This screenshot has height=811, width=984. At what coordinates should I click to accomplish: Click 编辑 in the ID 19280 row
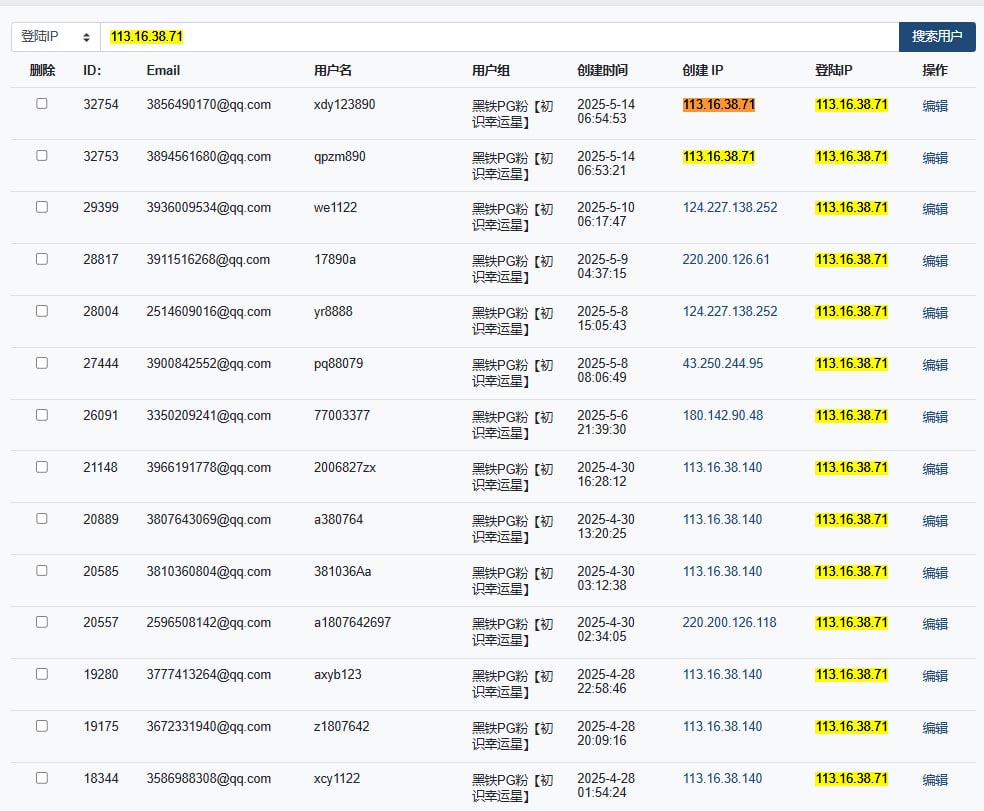(935, 676)
